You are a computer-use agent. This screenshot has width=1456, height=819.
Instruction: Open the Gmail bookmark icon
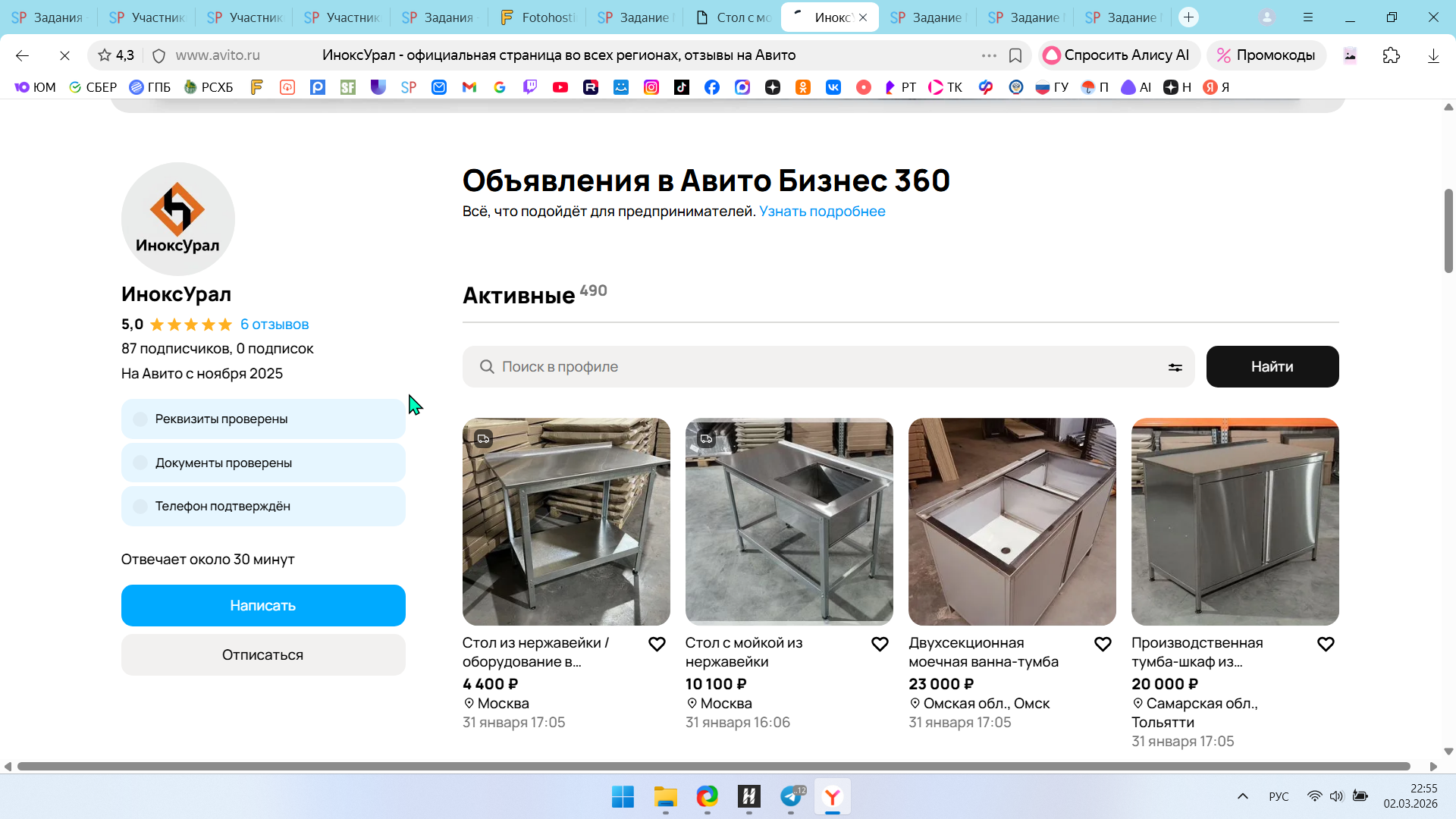click(469, 87)
